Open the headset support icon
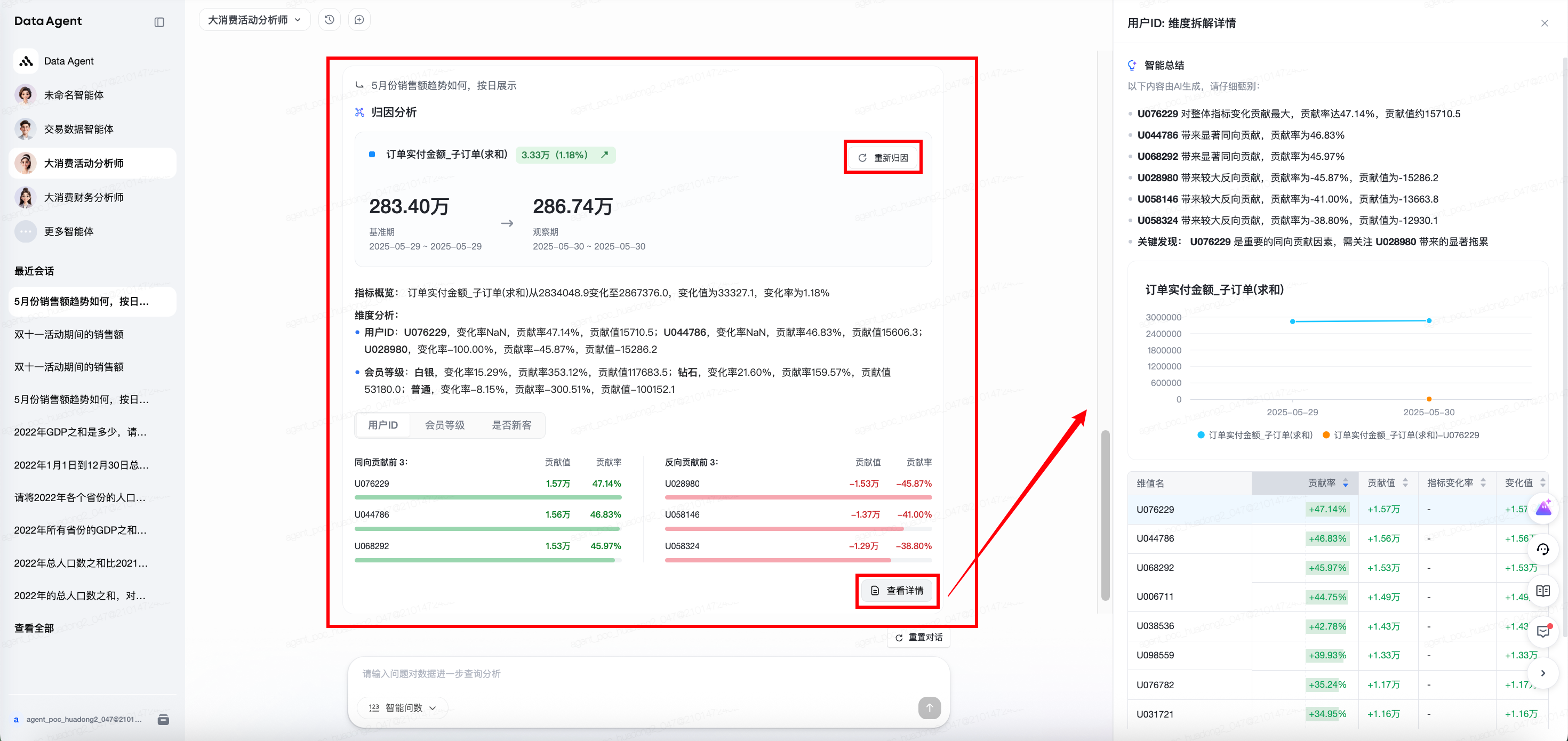Screen dimensions: 1568x741 click(1542, 550)
